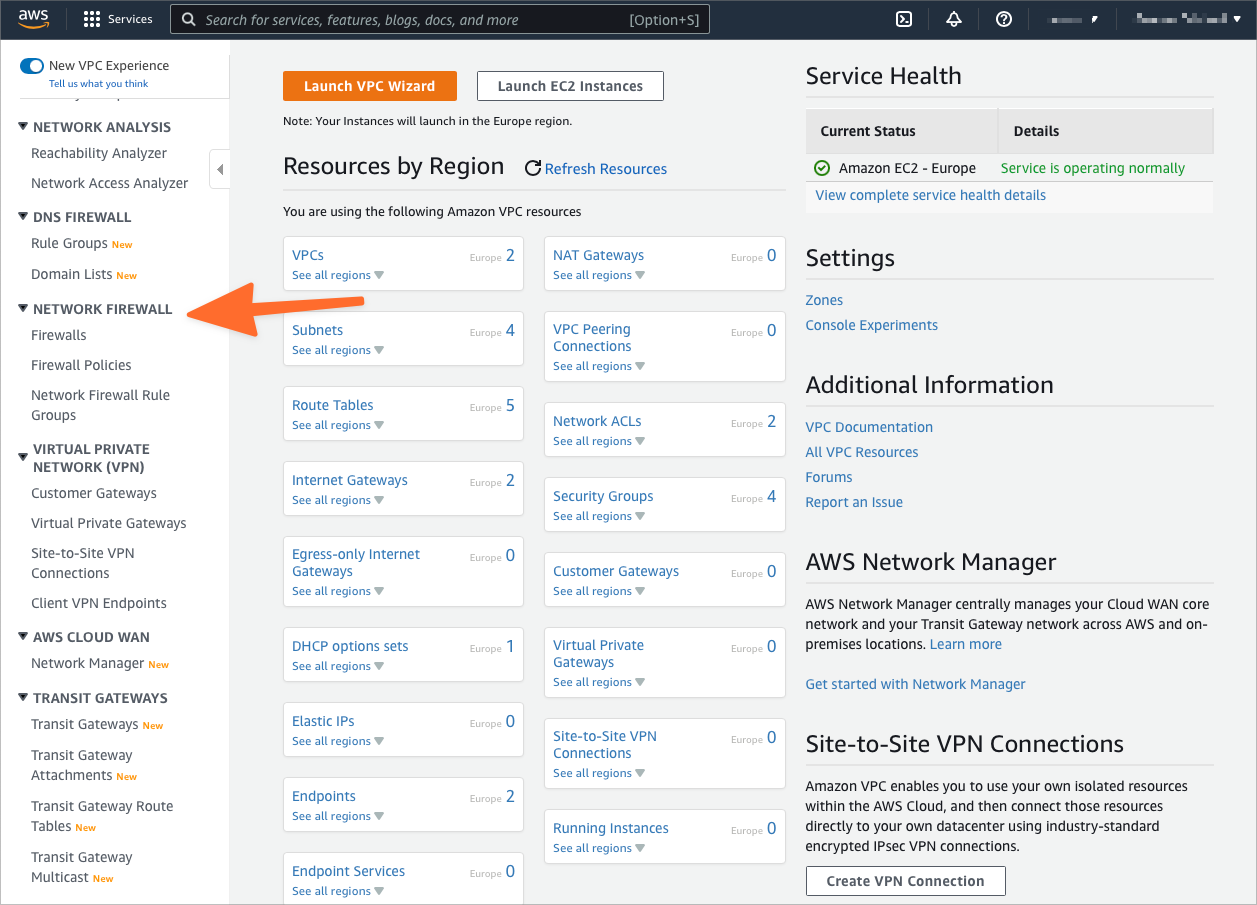
Task: Open DNS Firewall Rule Groups
Action: click(69, 243)
